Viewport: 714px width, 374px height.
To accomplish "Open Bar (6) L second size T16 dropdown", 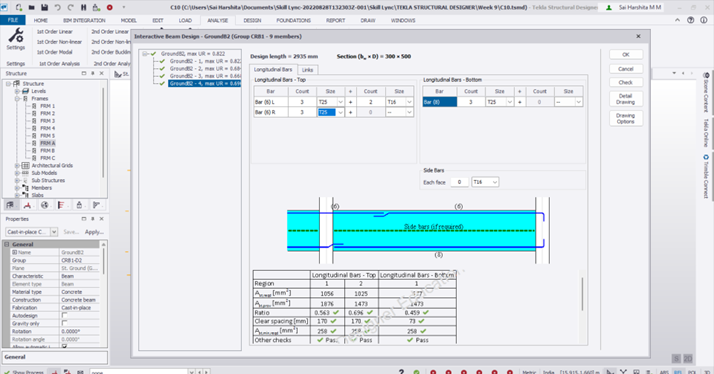I will click(x=409, y=102).
